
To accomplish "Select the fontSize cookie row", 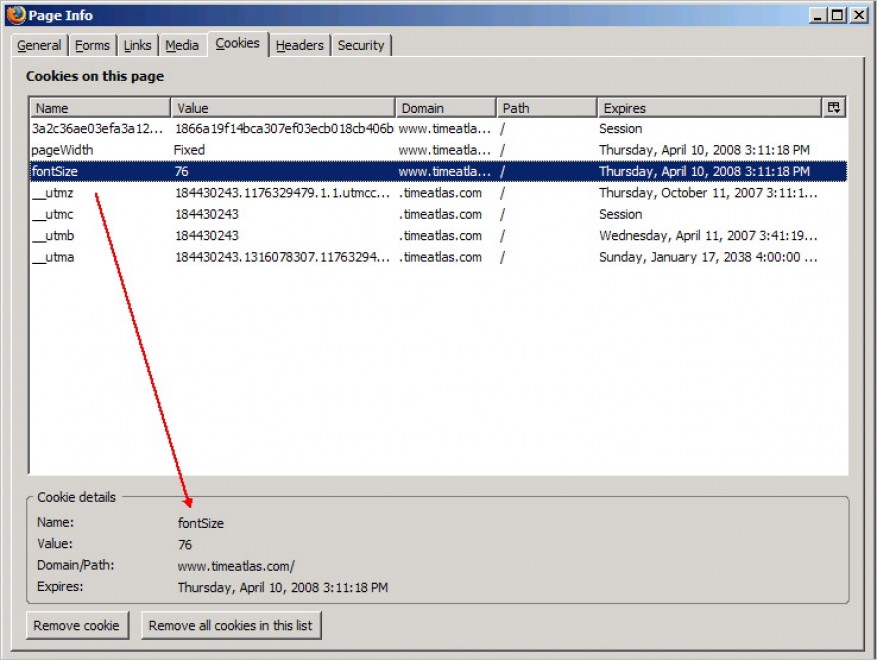I will click(x=438, y=171).
